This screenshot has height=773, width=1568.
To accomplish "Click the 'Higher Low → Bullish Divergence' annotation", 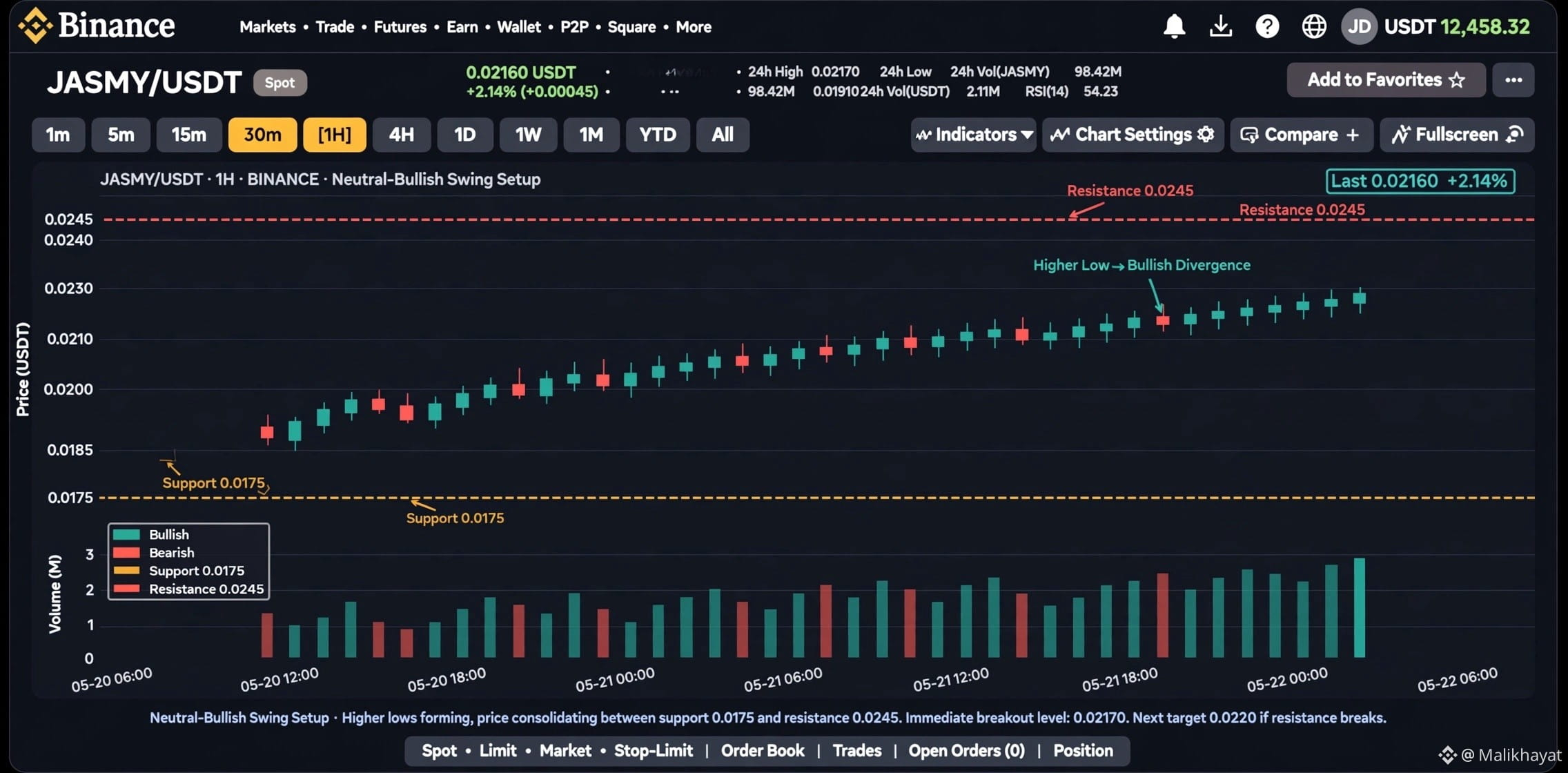I will pos(1141,265).
